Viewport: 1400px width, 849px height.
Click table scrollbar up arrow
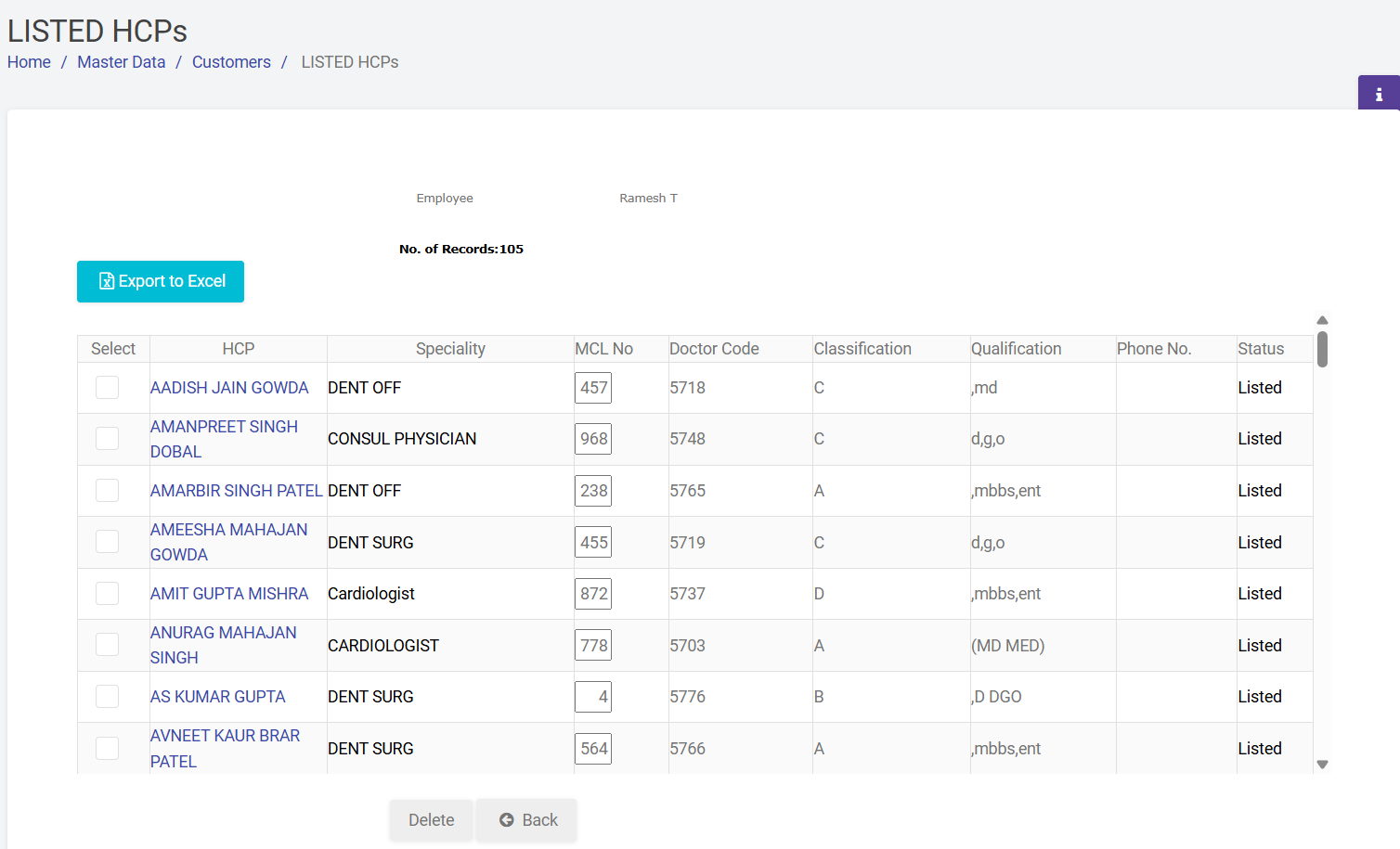(1322, 320)
